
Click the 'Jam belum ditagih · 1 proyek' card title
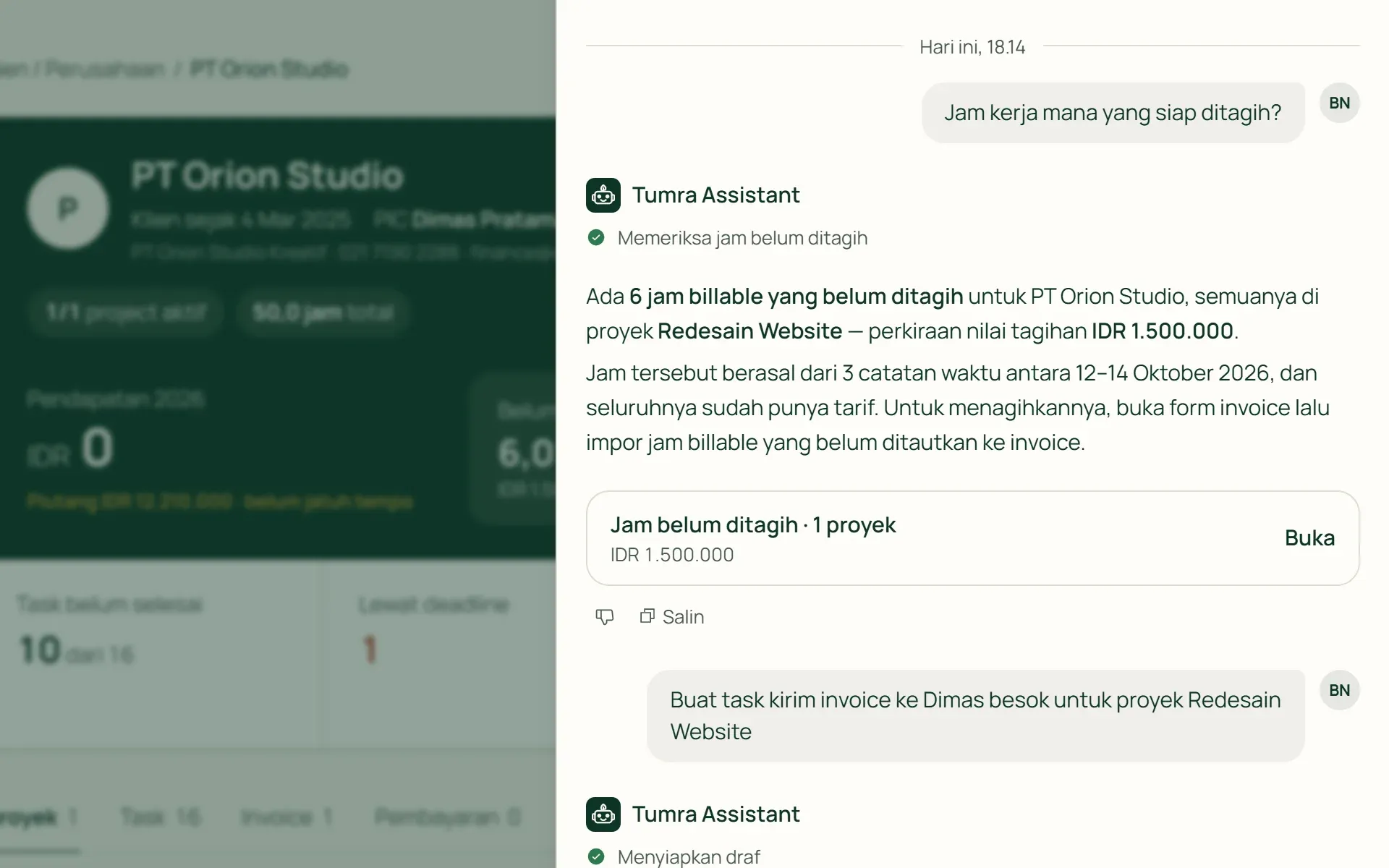pos(752,525)
